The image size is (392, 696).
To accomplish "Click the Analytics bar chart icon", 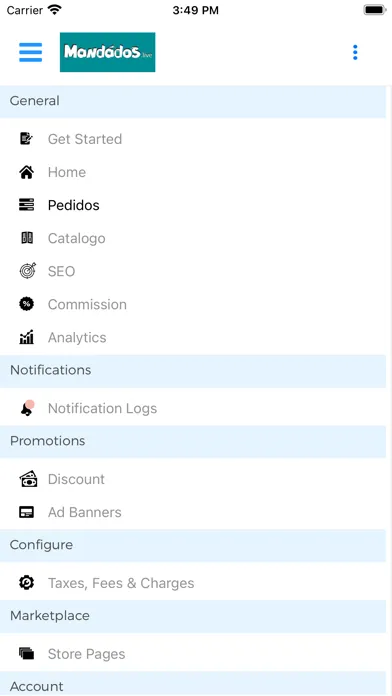I will (27, 337).
